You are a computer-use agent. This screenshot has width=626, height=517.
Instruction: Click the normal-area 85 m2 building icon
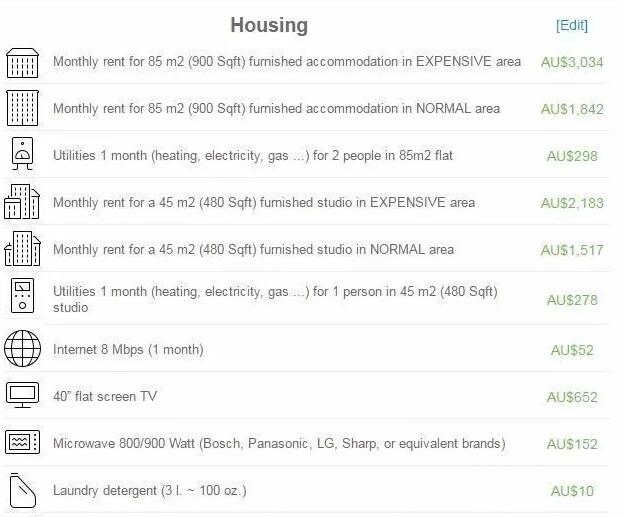pos(22,108)
